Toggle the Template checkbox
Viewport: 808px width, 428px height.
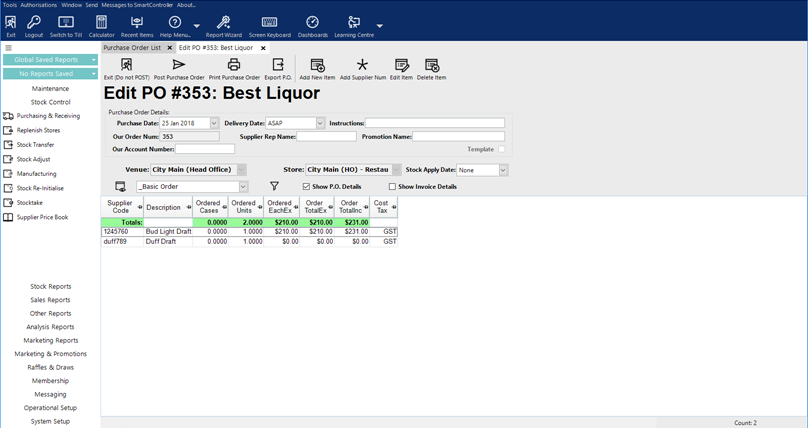tap(502, 149)
